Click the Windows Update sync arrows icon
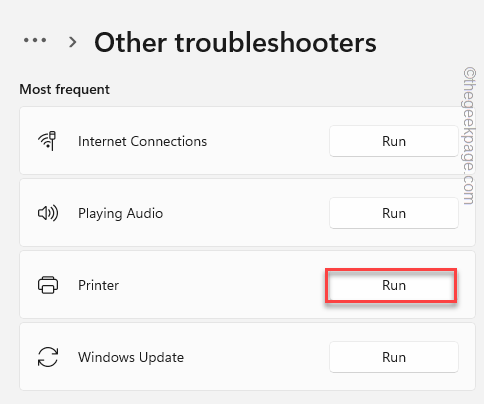The height and width of the screenshot is (404, 484). coord(48,357)
